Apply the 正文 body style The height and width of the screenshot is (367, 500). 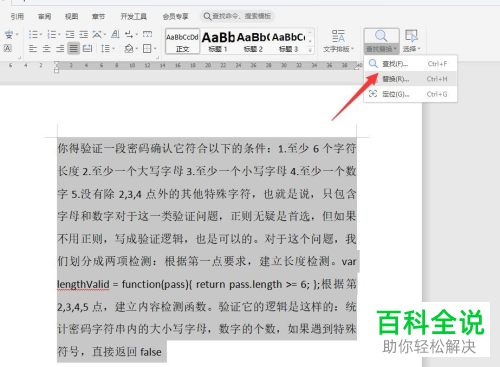[x=182, y=41]
